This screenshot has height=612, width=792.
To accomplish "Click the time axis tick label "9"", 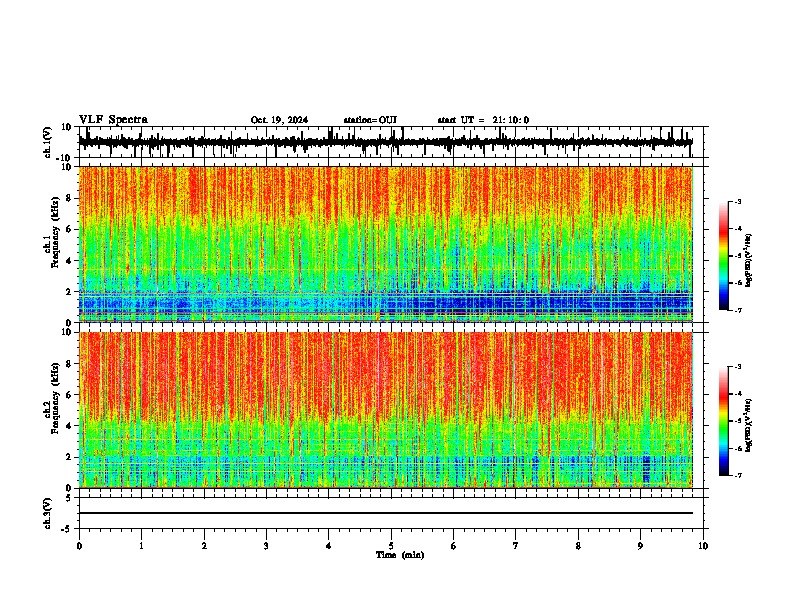I will point(640,546).
